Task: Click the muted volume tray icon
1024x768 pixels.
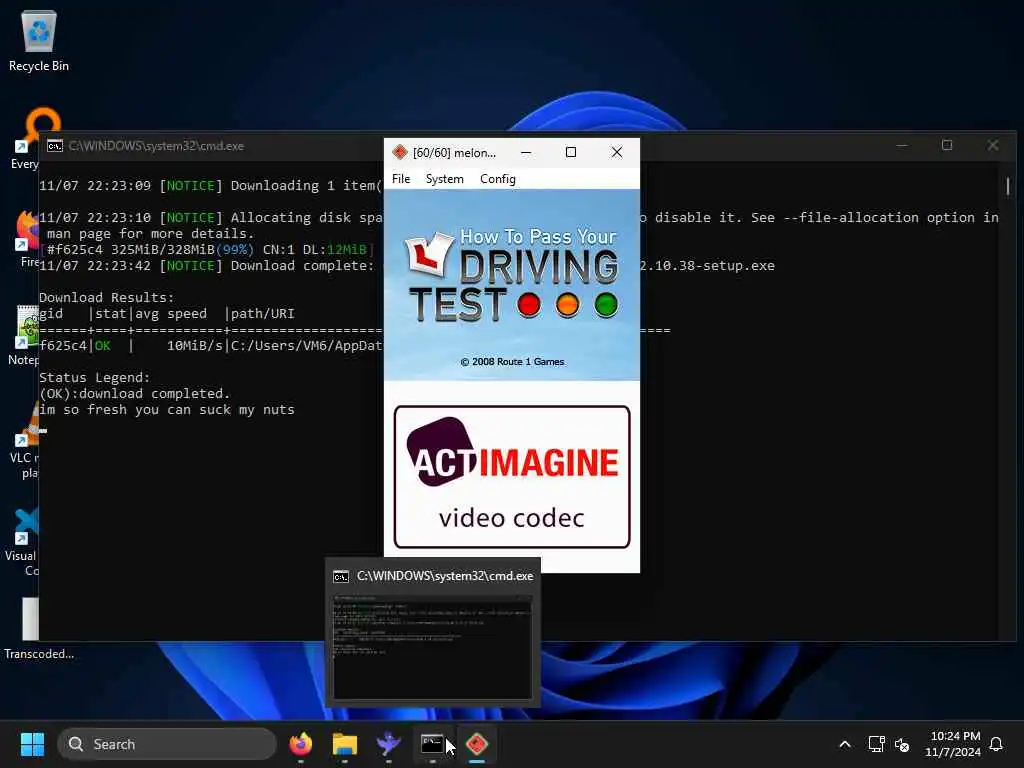Action: (x=902, y=744)
